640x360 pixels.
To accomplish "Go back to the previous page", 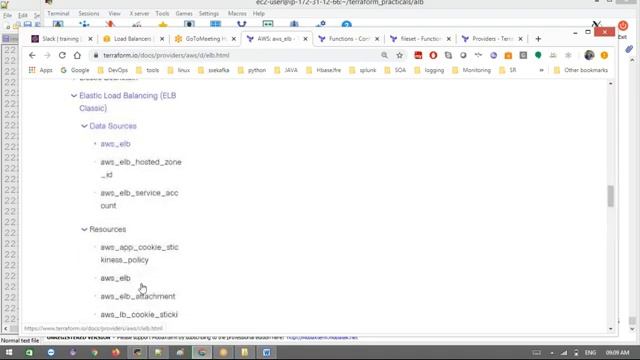I will (x=32, y=55).
